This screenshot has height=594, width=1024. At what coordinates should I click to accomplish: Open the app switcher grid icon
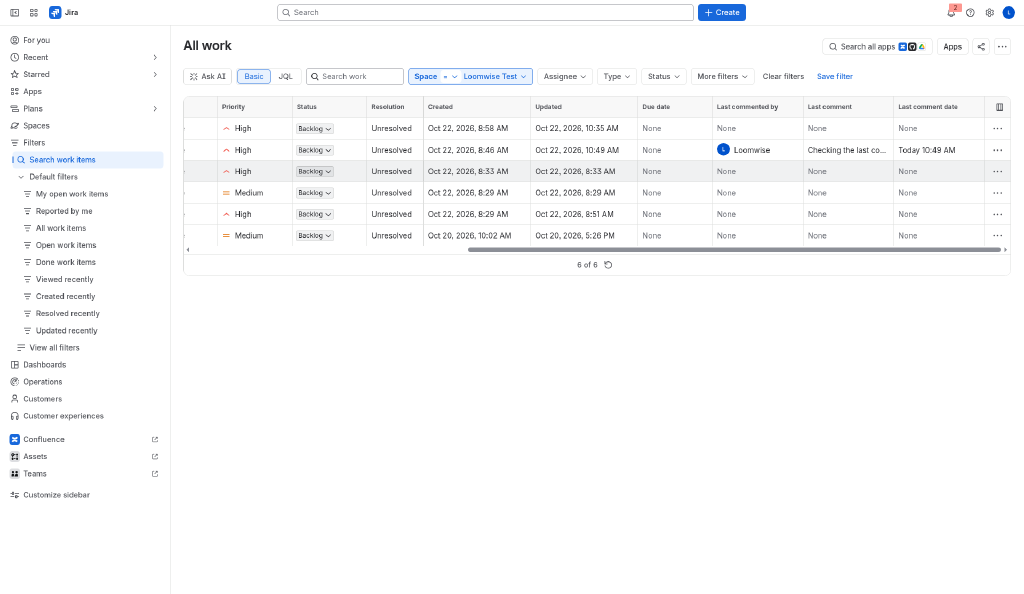pos(34,12)
